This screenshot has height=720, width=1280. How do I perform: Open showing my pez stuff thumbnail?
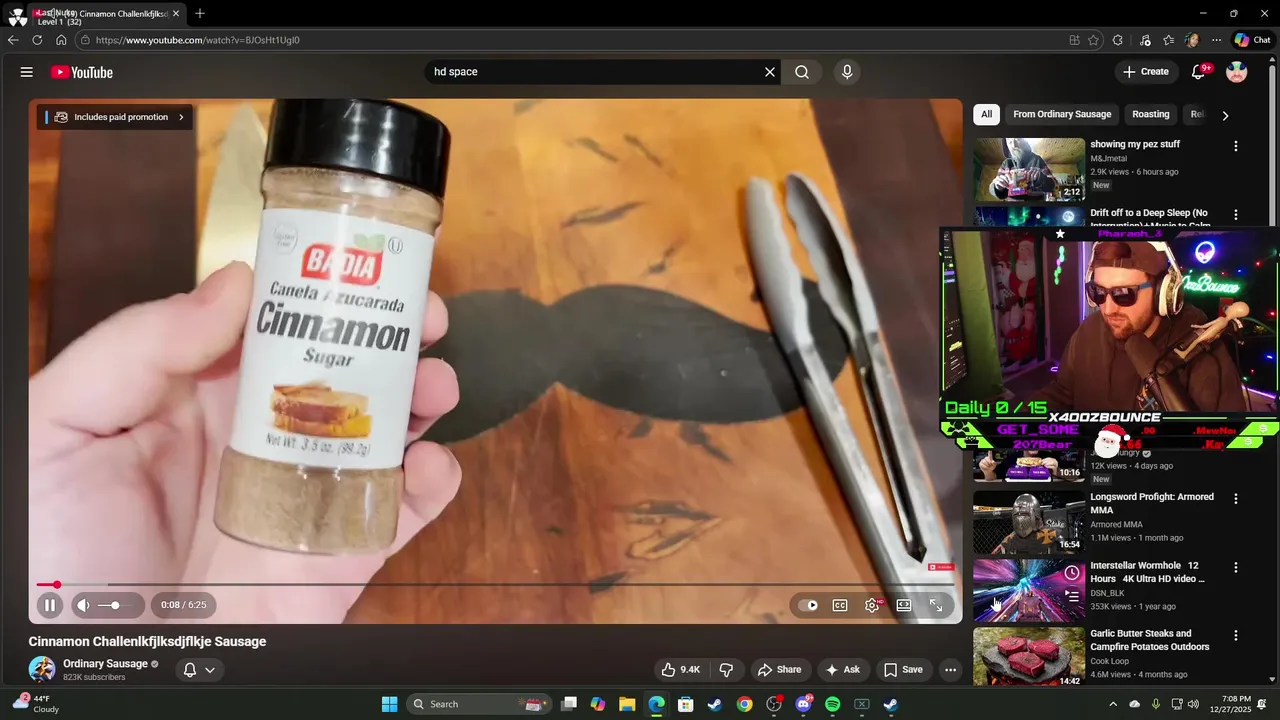tap(1029, 169)
